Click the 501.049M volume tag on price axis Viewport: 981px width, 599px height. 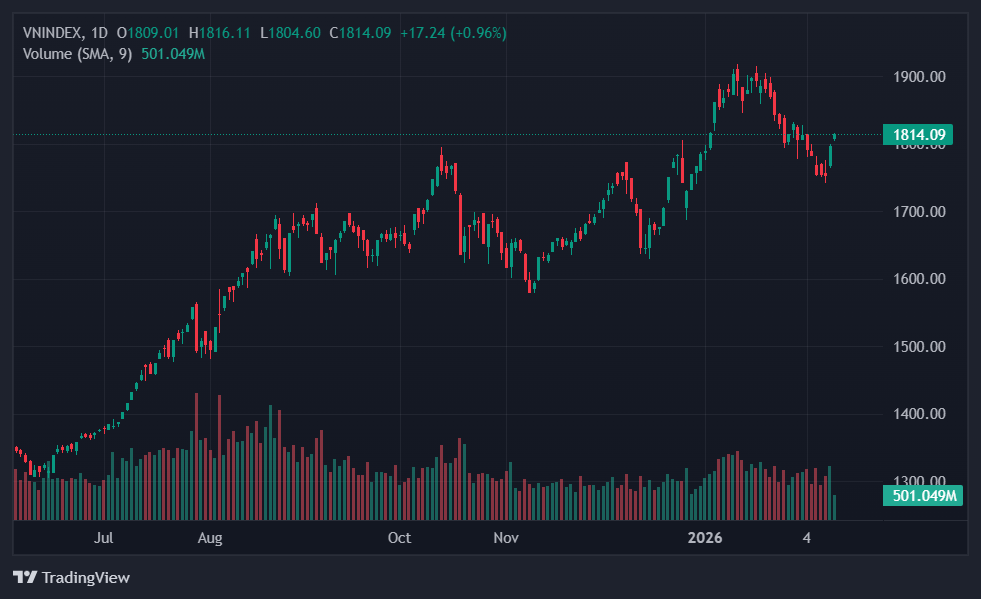pyautogui.click(x=923, y=495)
